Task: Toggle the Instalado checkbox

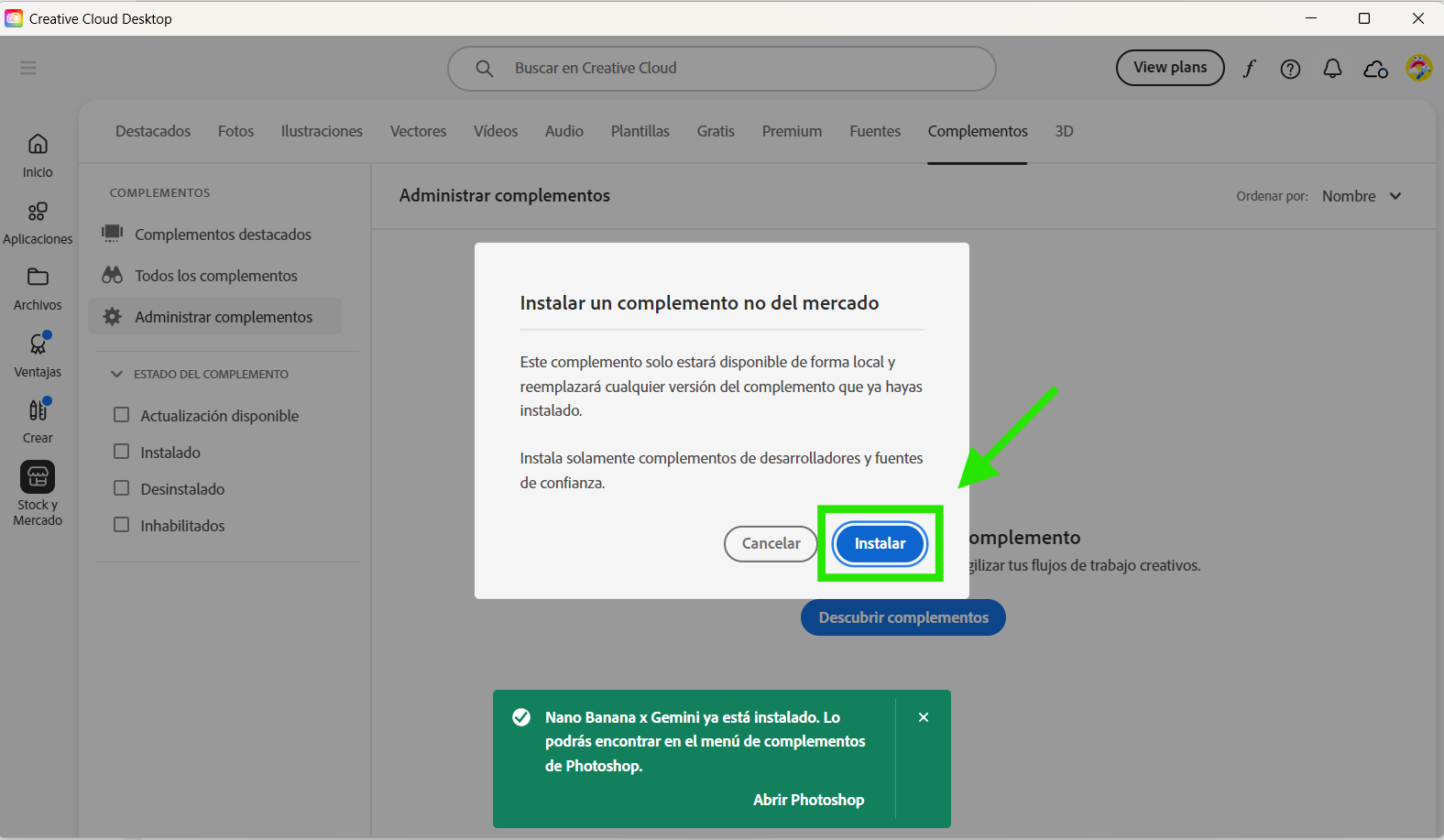Action: (x=121, y=452)
